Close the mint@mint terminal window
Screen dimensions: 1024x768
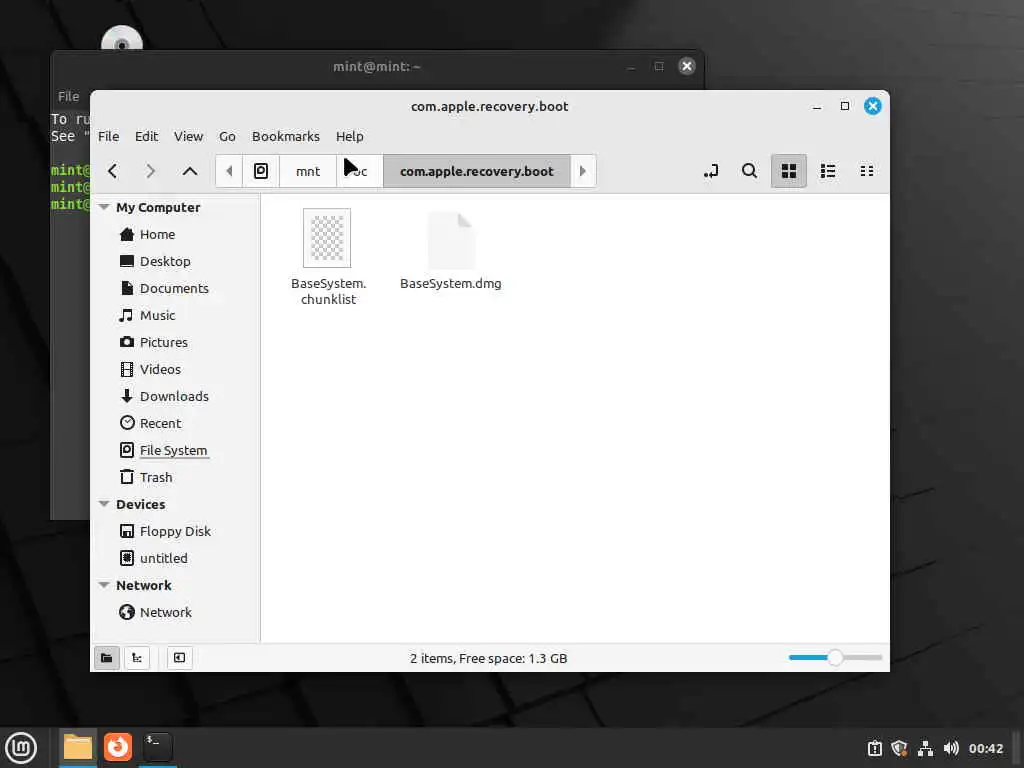(x=686, y=66)
